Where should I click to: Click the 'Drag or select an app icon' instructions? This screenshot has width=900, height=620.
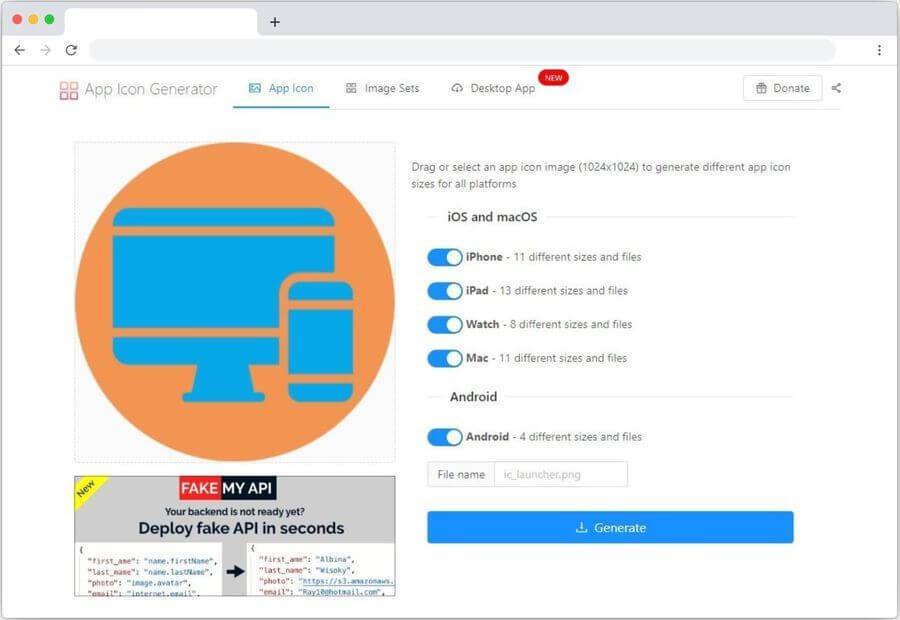pyautogui.click(x=601, y=175)
